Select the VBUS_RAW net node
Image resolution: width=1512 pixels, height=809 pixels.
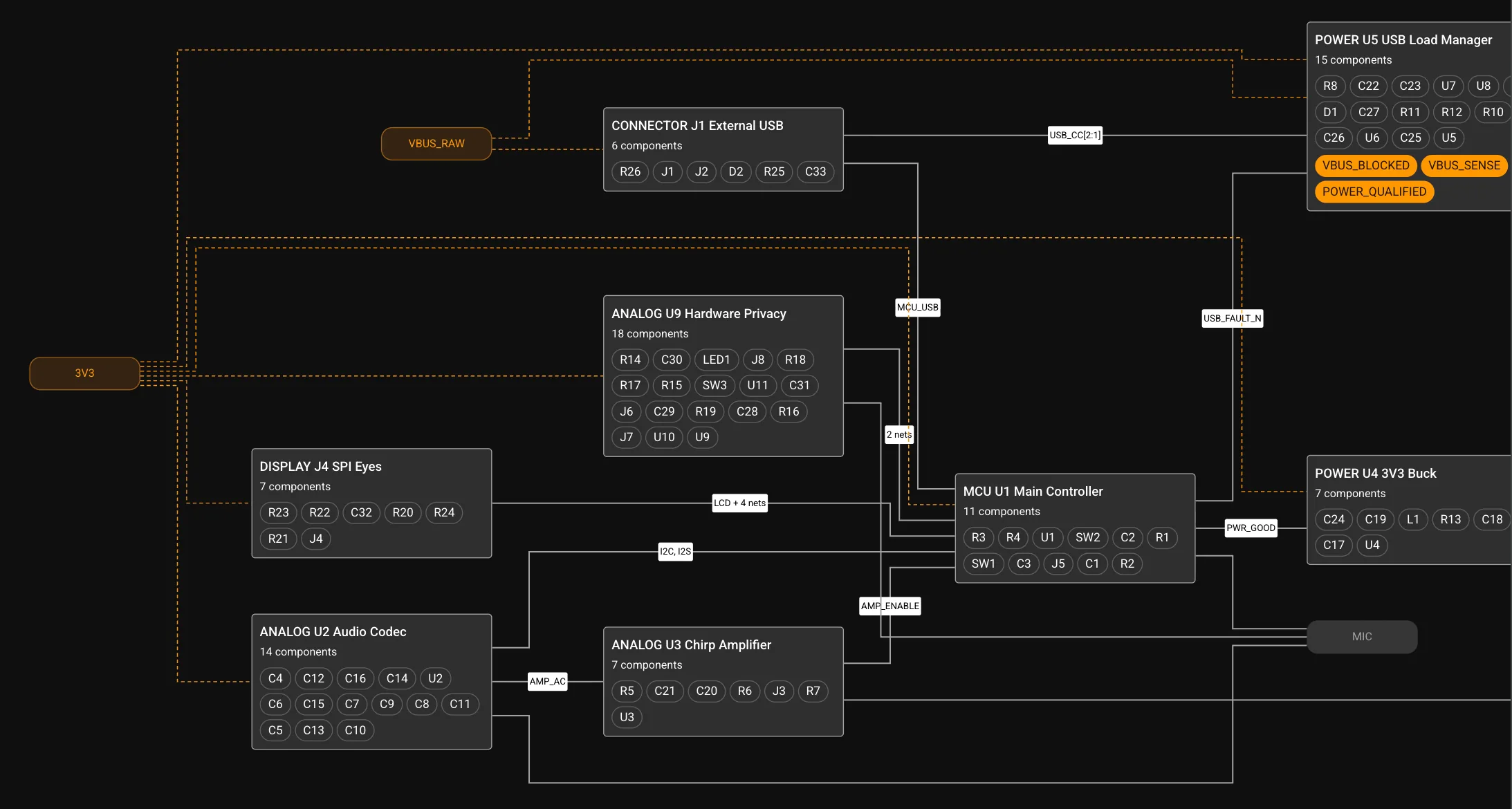point(436,144)
